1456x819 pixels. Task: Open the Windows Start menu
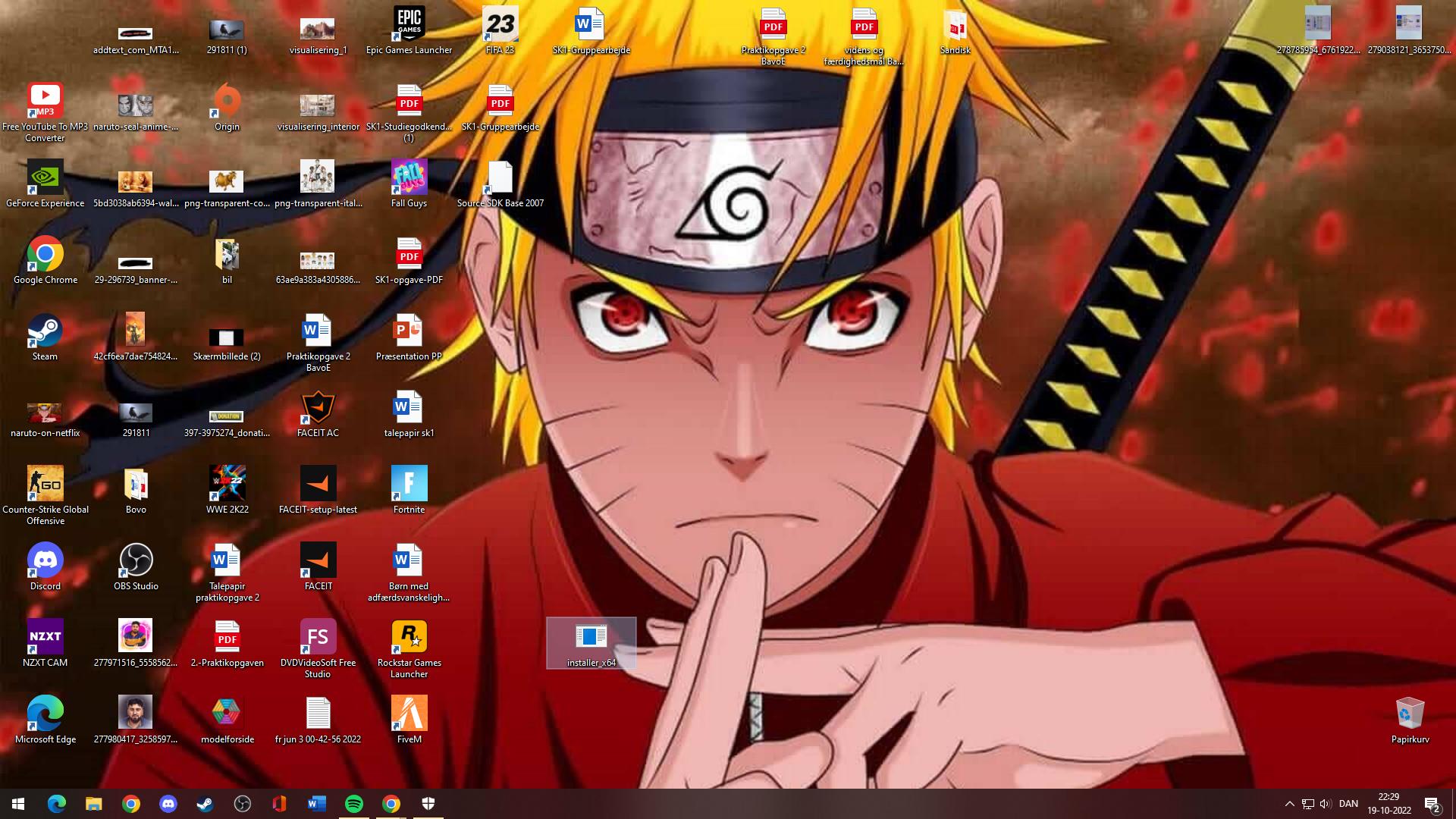click(18, 804)
